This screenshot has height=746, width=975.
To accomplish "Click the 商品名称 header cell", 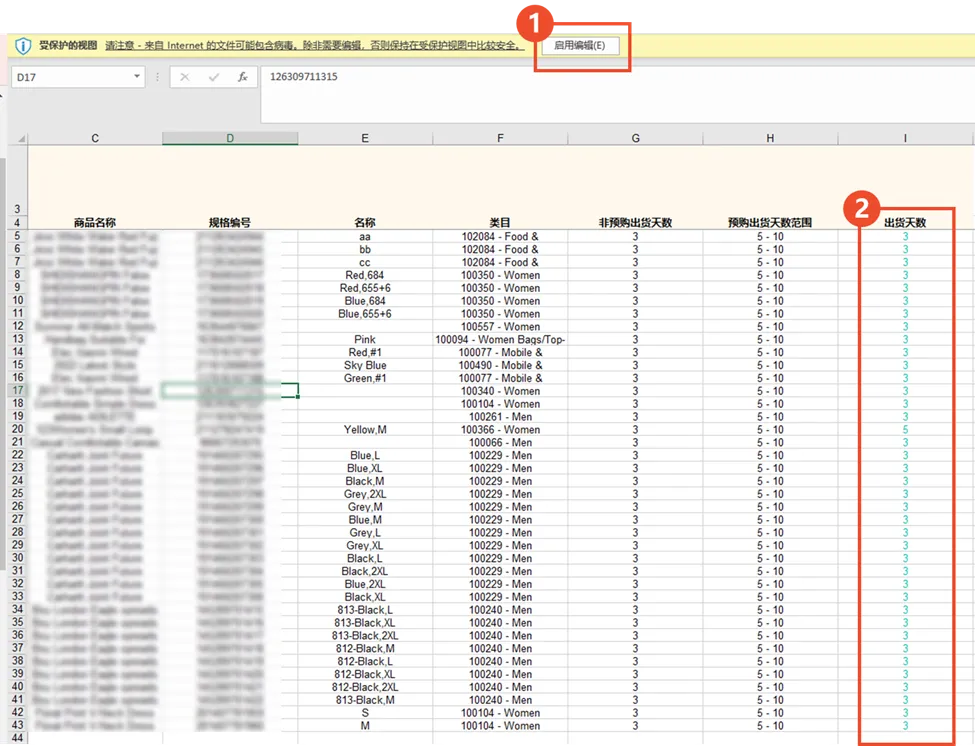I will click(95, 223).
